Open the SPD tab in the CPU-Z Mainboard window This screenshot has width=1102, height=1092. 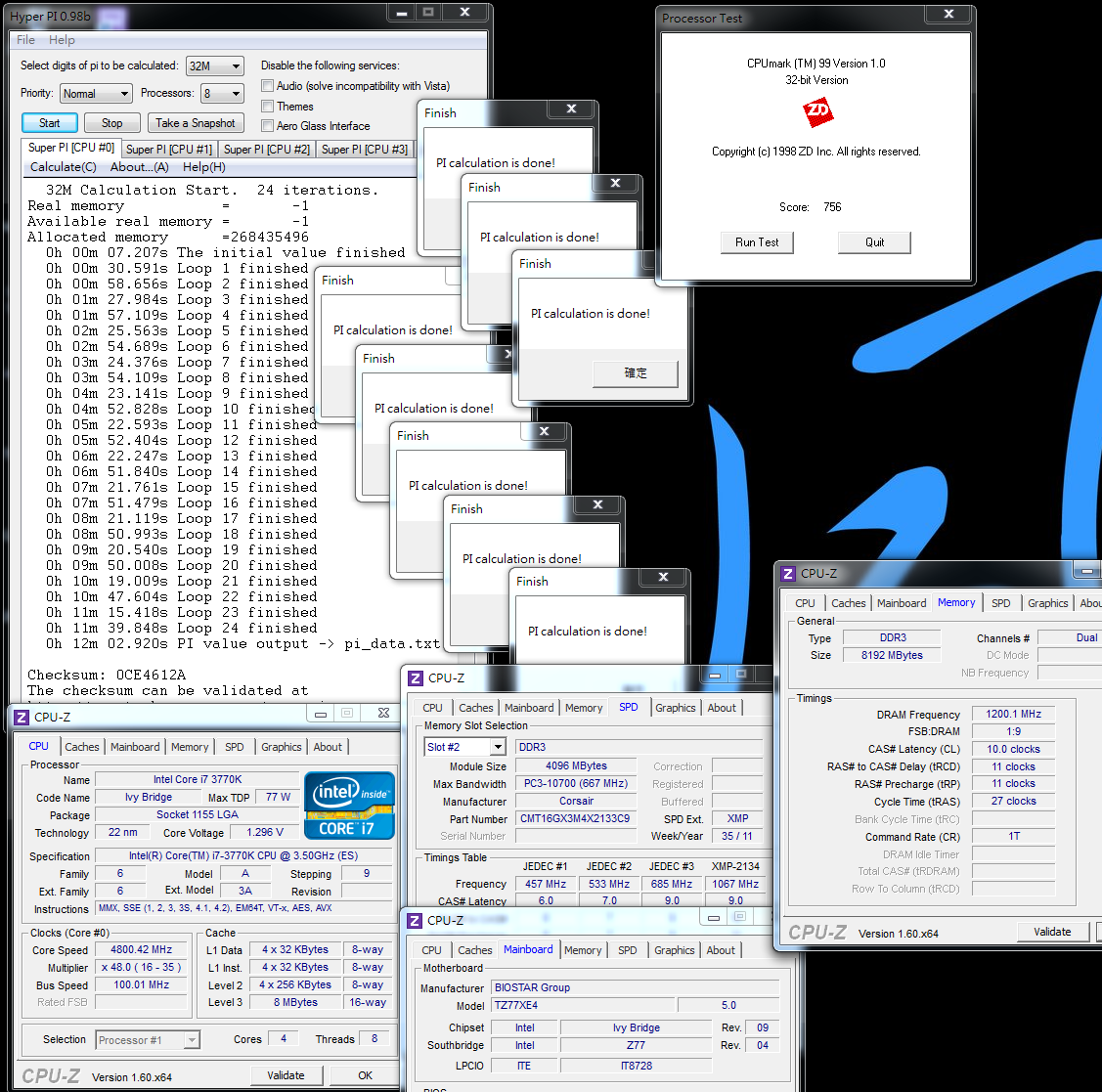tap(628, 950)
